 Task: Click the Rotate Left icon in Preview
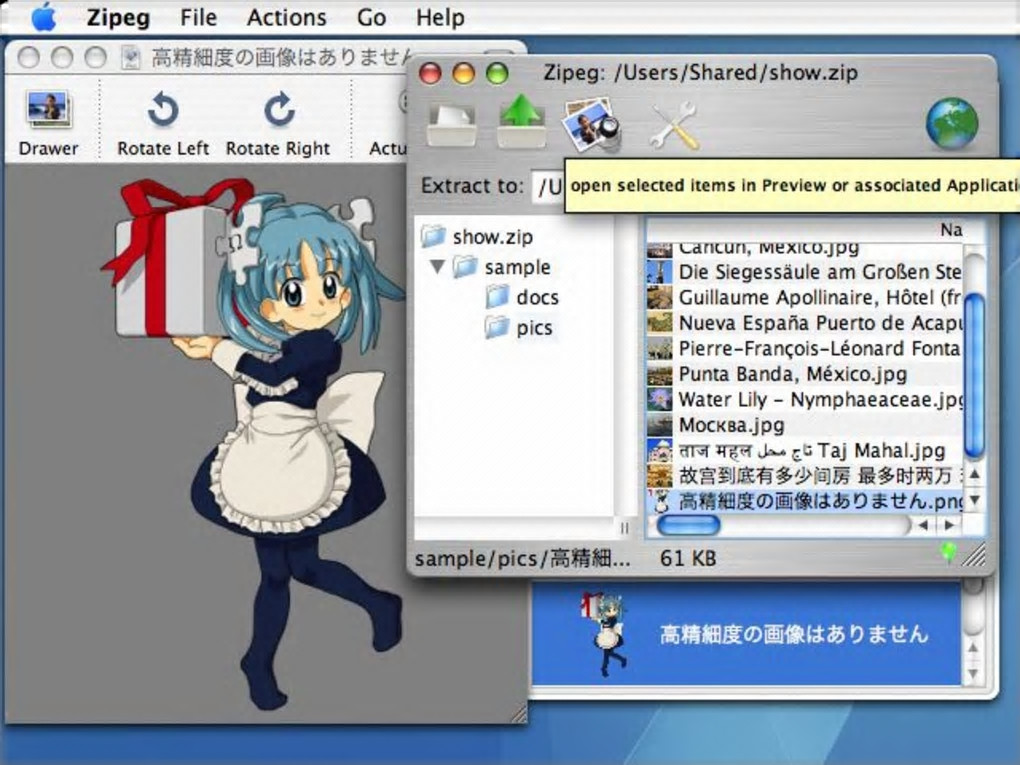click(x=163, y=109)
